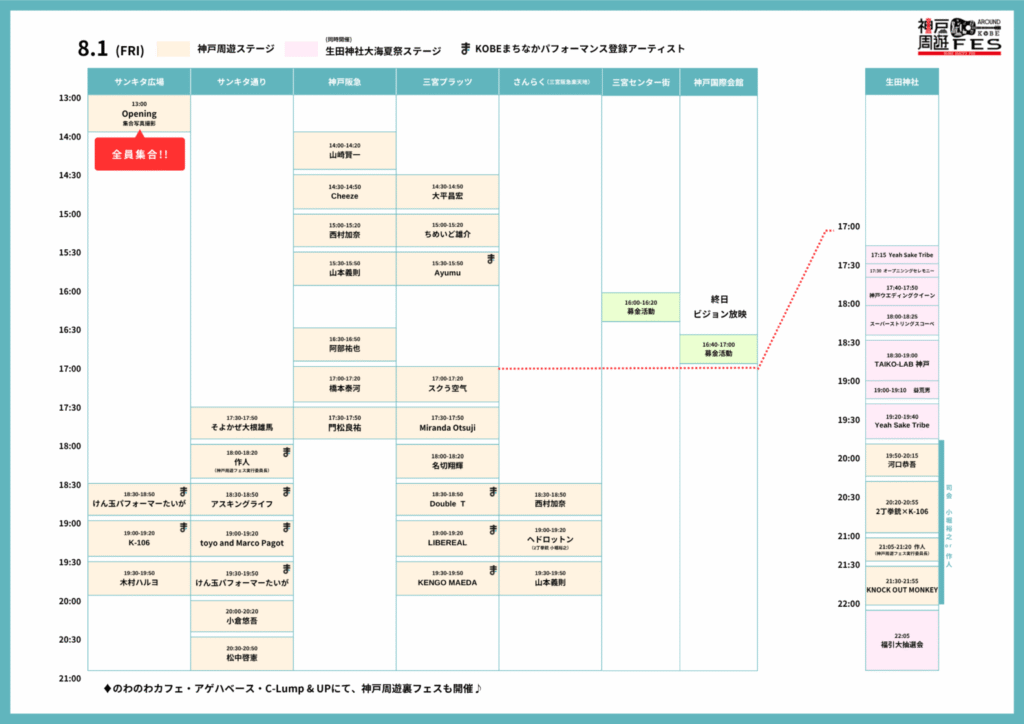The height and width of the screenshot is (724, 1024).
Task: Click the ま icon on the Ayumu slot
Action: click(490, 259)
